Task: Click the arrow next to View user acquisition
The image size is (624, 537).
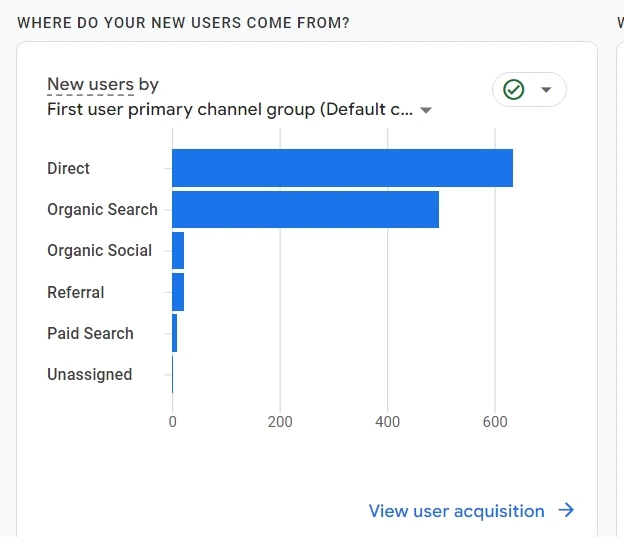Action: click(x=567, y=511)
